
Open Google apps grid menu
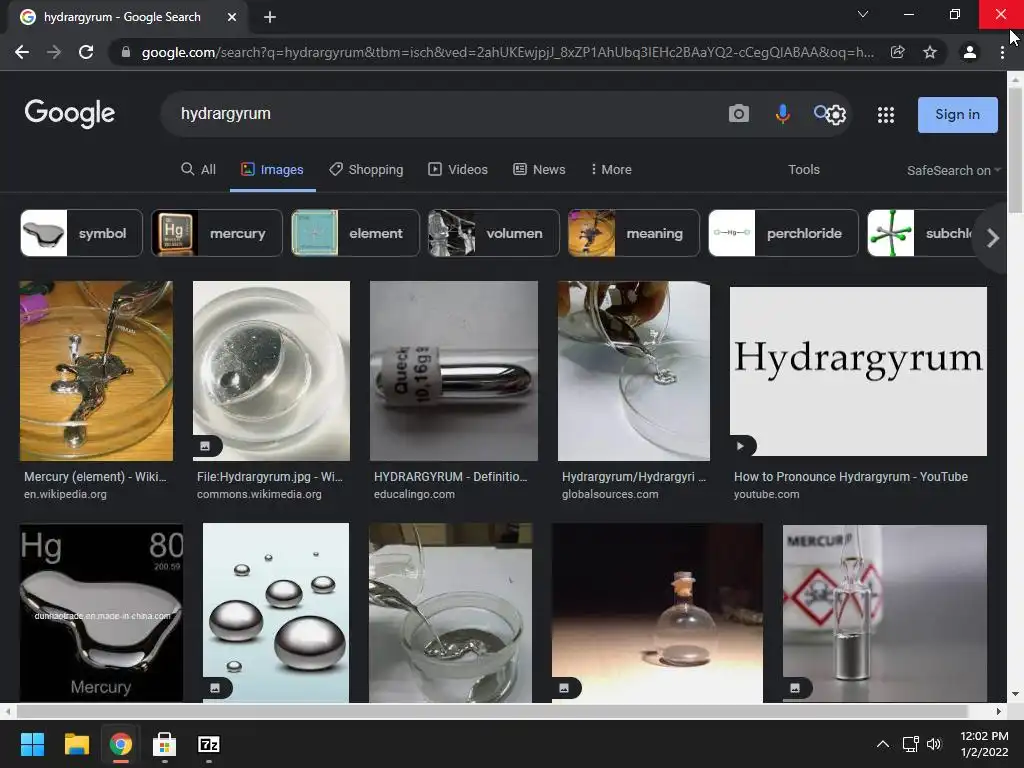click(885, 115)
